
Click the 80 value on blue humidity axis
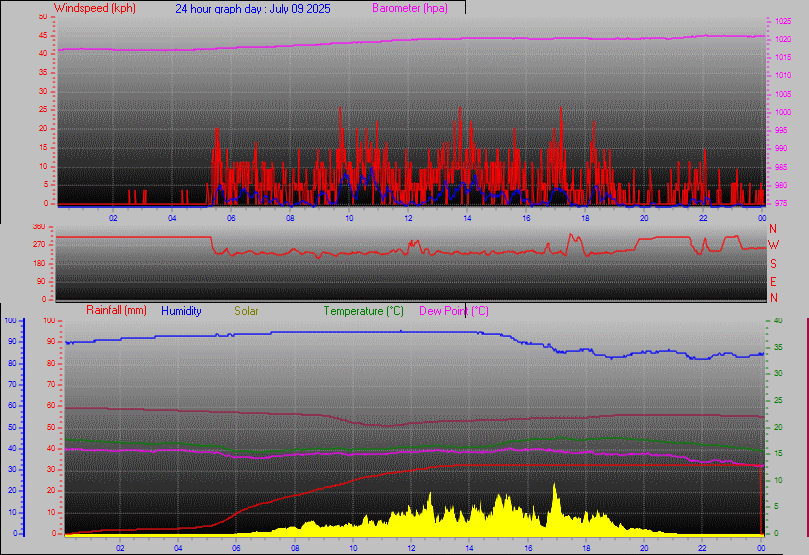coord(12,363)
